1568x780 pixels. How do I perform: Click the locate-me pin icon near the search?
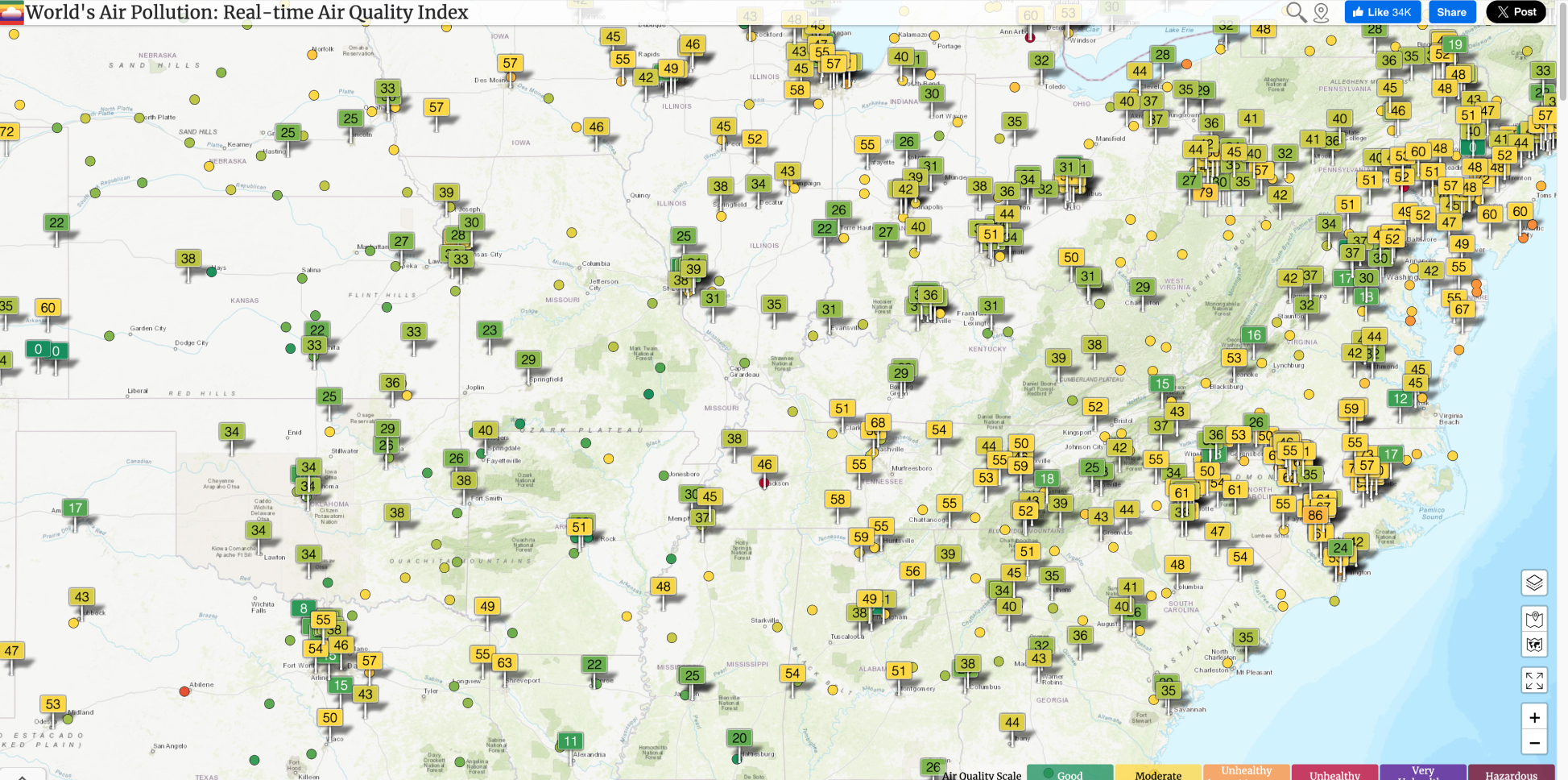1321,13
